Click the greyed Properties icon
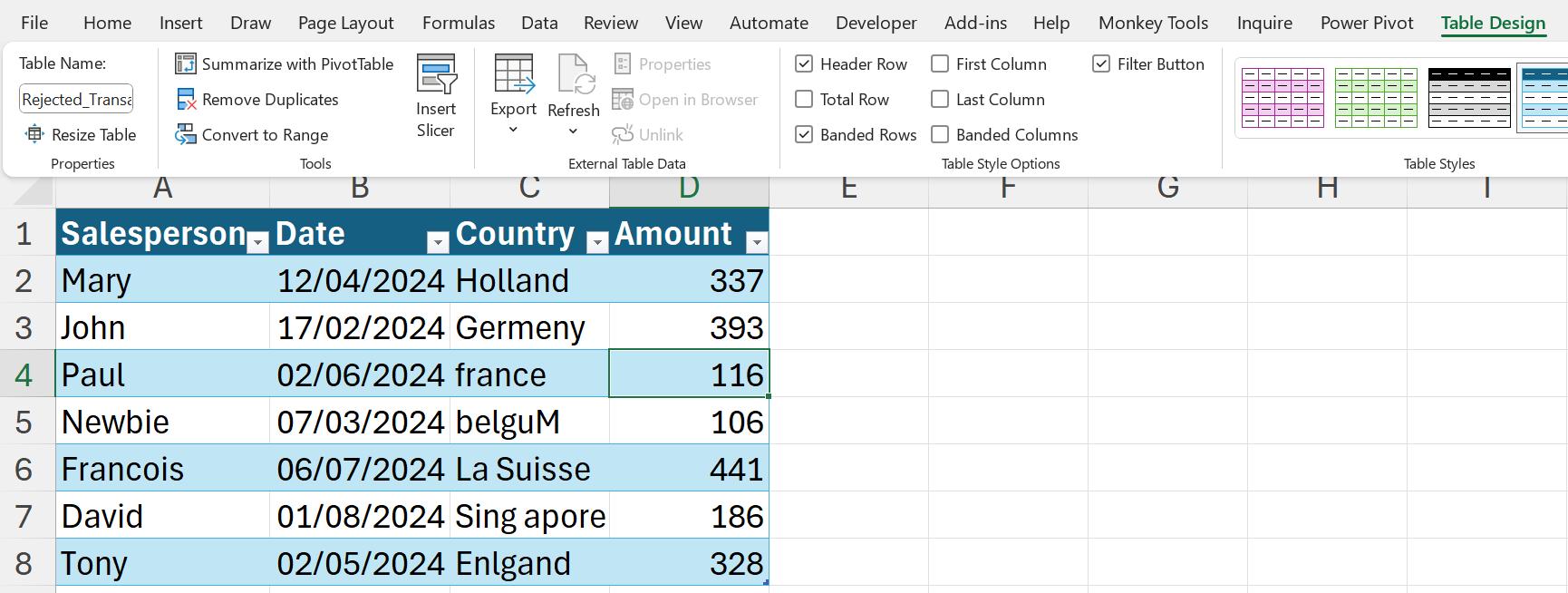Image resolution: width=1568 pixels, height=593 pixels. coord(623,63)
